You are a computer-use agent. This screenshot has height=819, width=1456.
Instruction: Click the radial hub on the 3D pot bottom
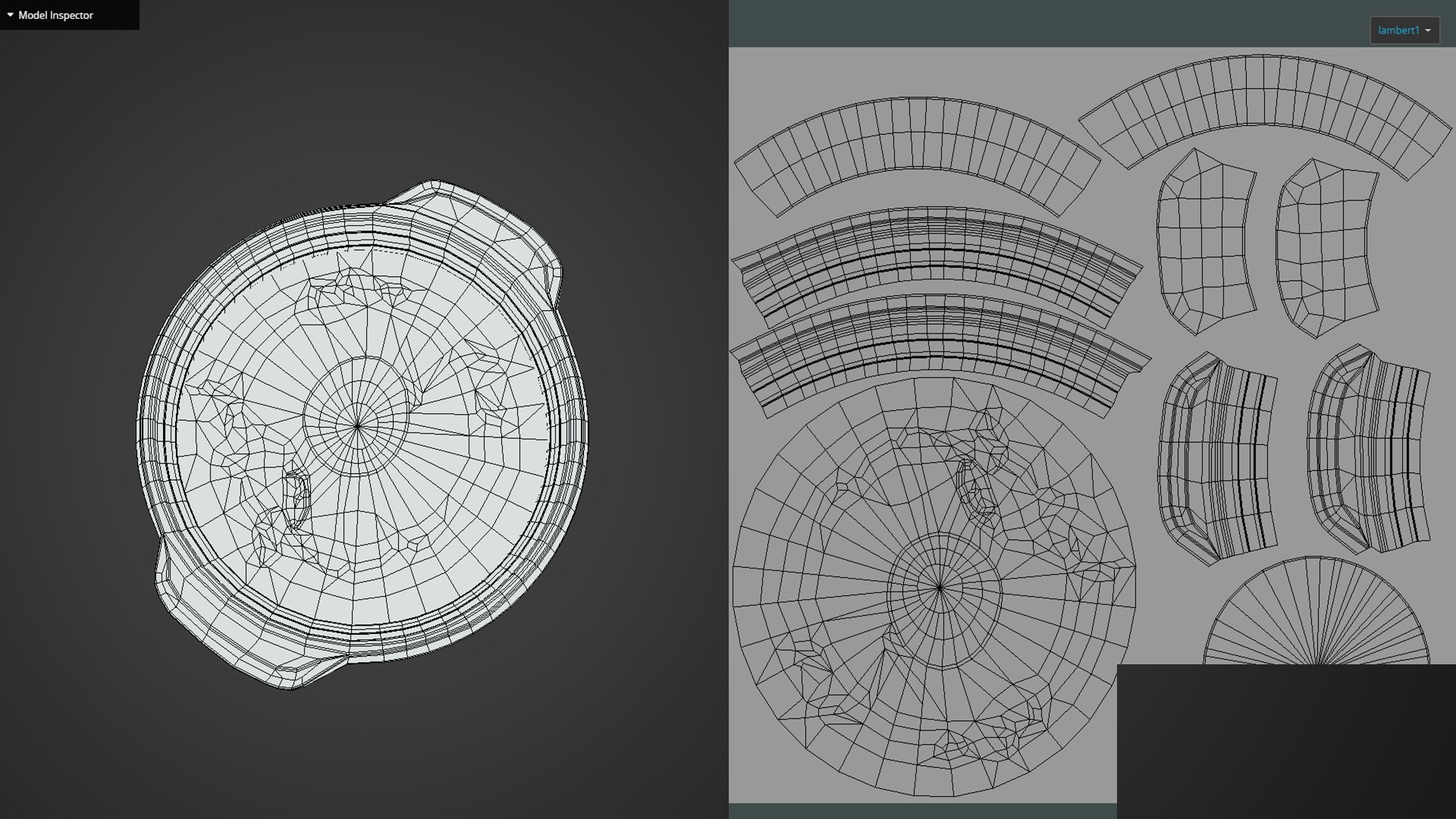pos(357,426)
